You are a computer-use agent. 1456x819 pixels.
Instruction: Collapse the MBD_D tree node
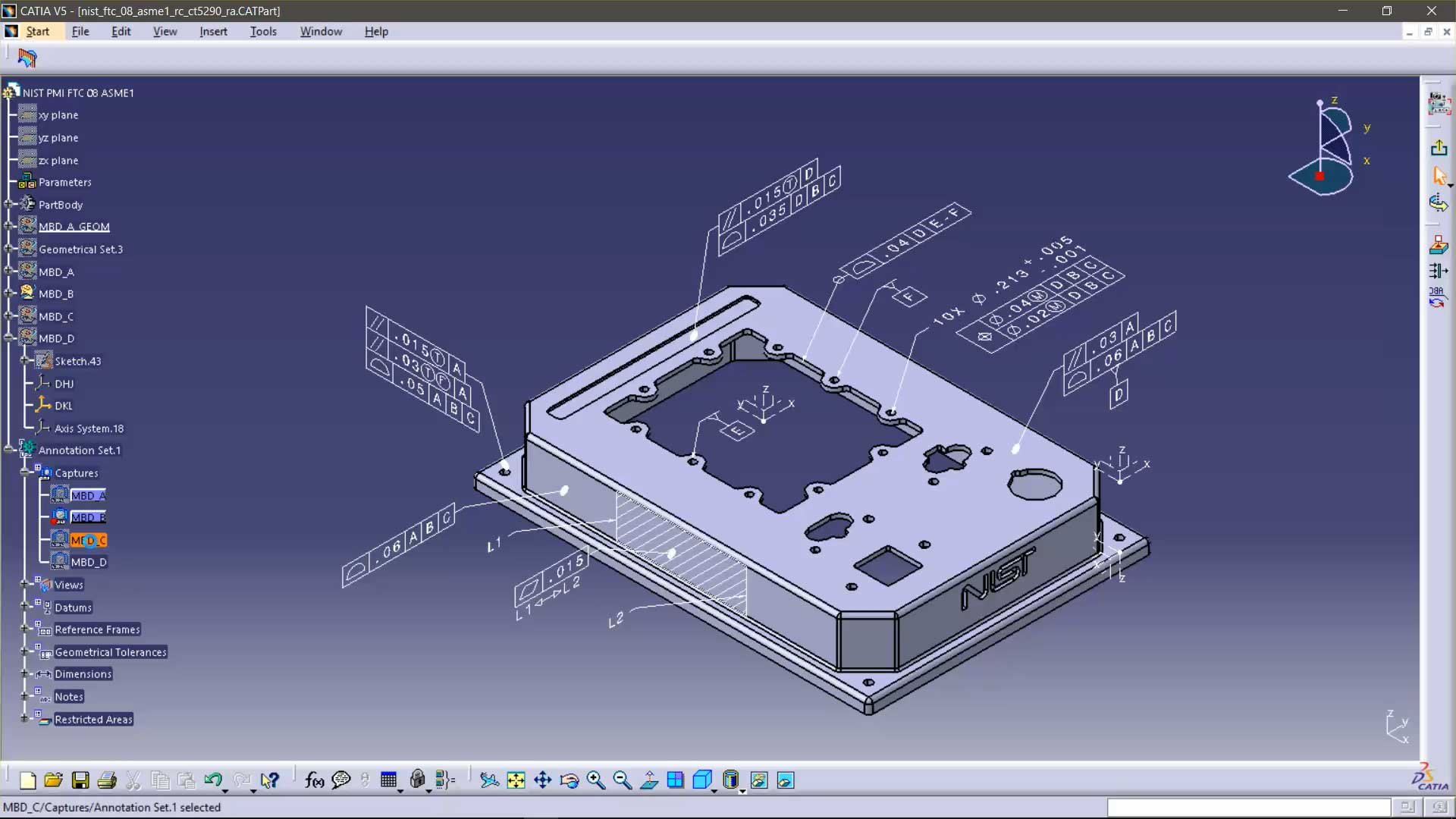pos(9,338)
